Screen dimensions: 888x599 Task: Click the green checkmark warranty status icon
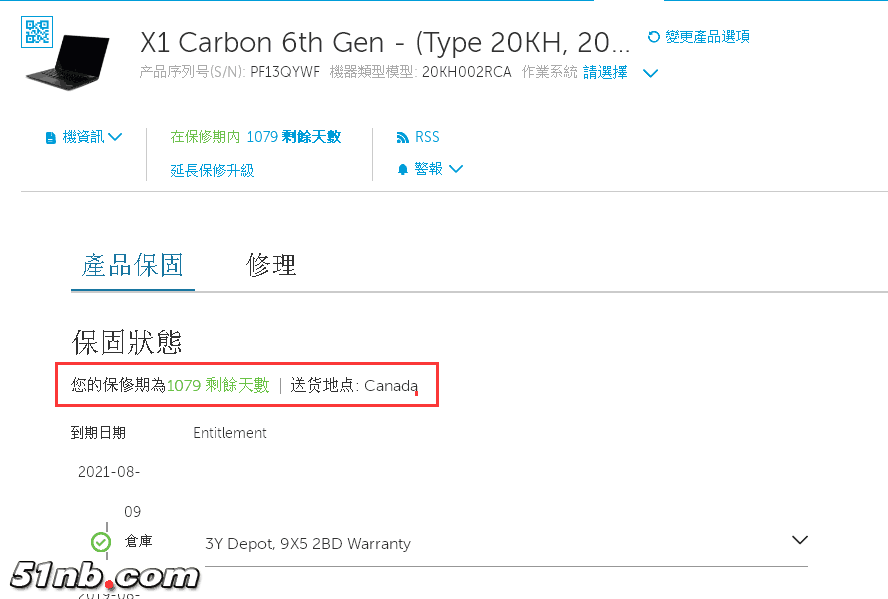coord(101,543)
